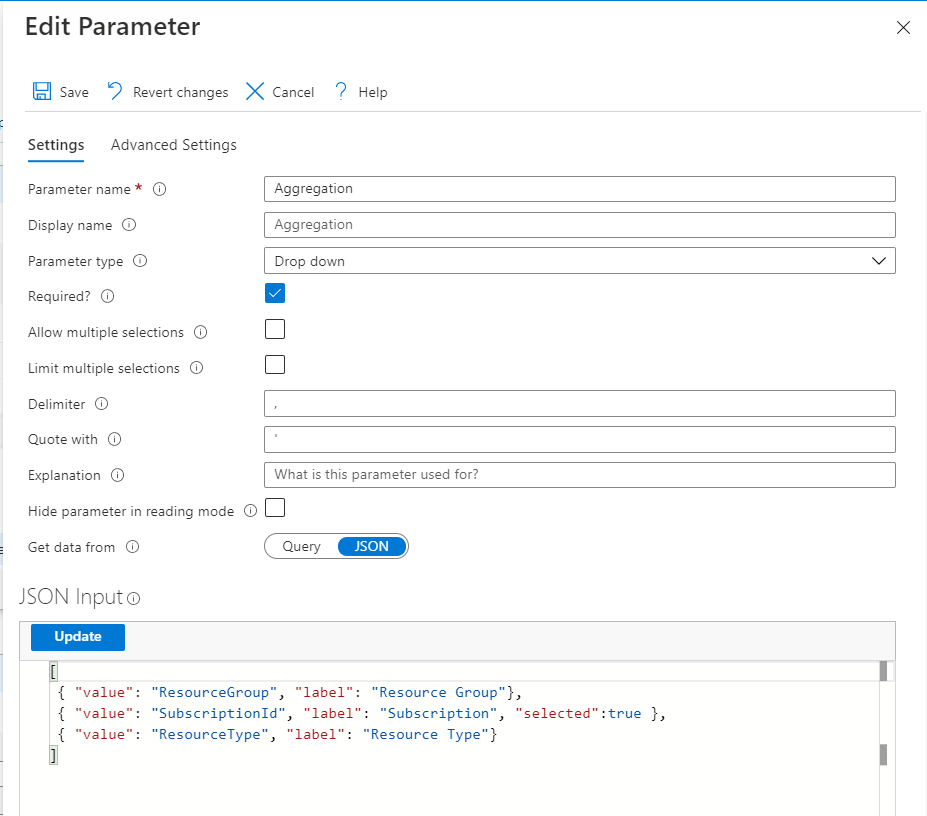Image resolution: width=927 pixels, height=816 pixels.
Task: Click the Cancel label in toolbar
Action: coord(293,92)
